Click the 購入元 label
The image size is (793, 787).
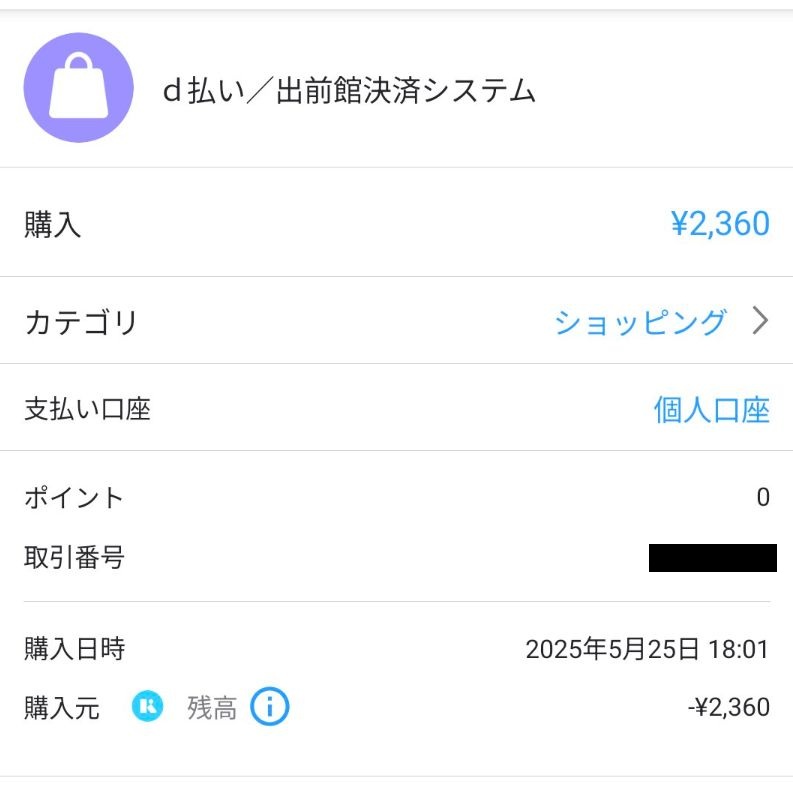point(62,708)
